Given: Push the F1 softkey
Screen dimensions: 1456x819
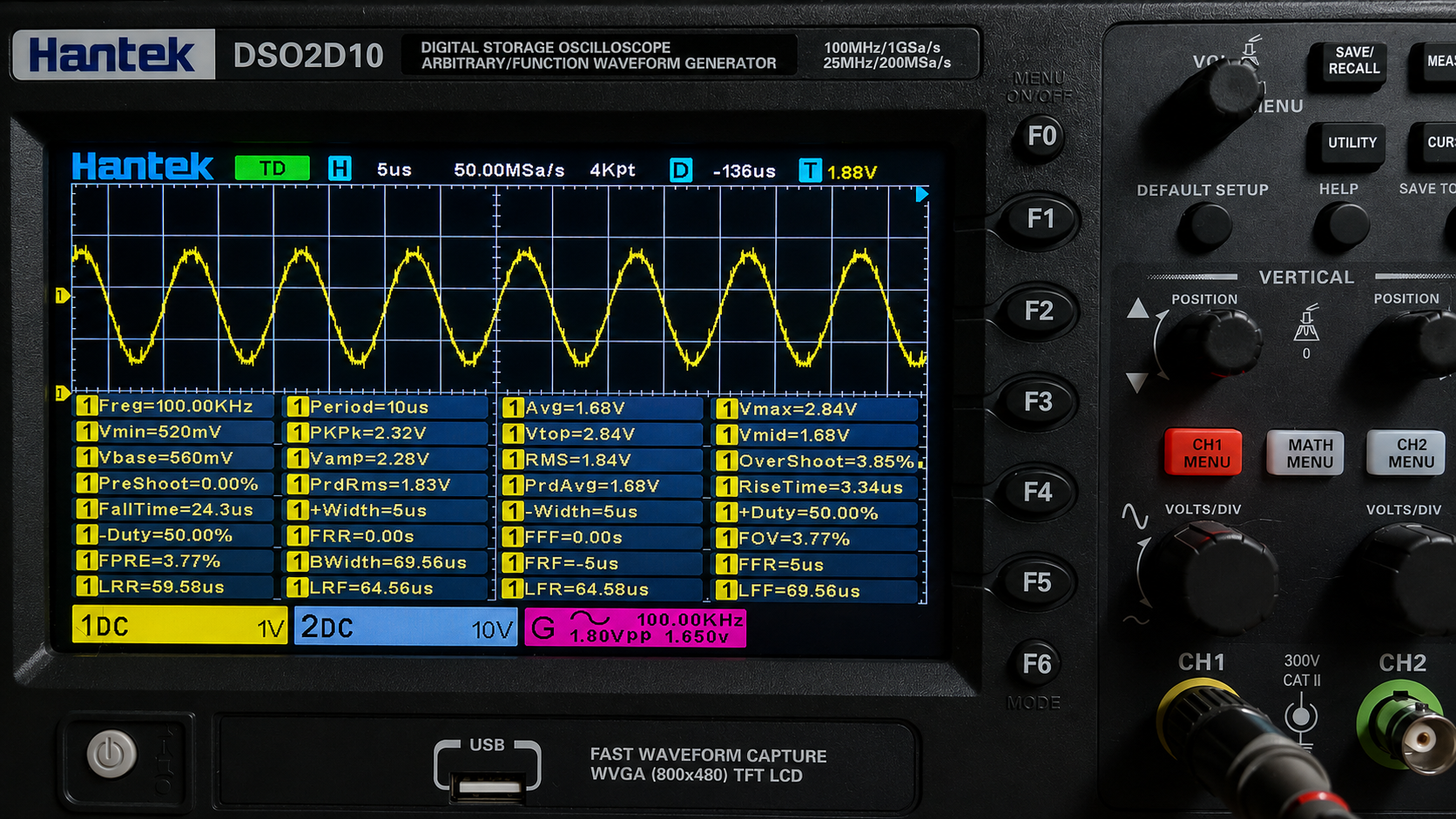Looking at the screenshot, I should pyautogui.click(x=1041, y=219).
